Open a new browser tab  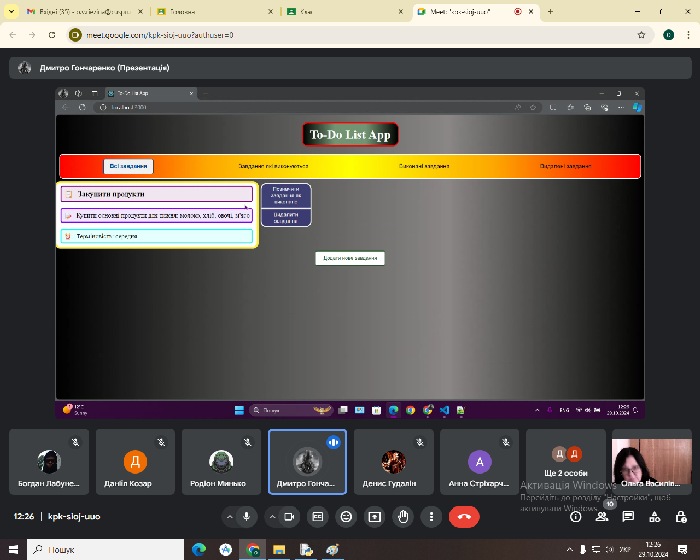(x=549, y=11)
